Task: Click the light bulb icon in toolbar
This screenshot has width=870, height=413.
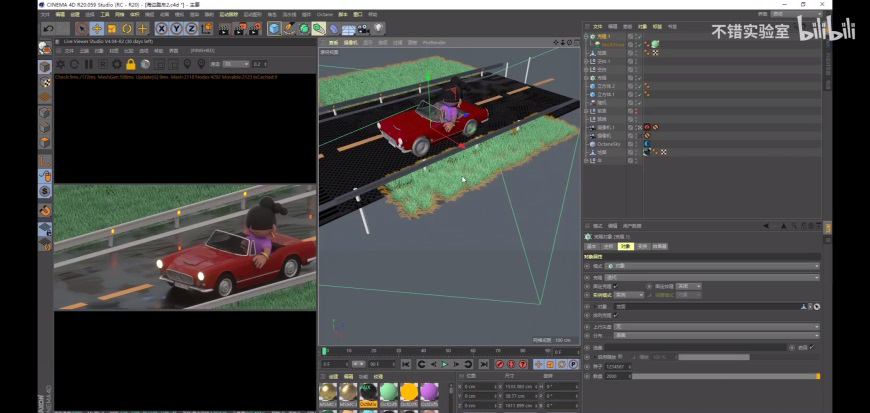Action: pyautogui.click(x=378, y=28)
